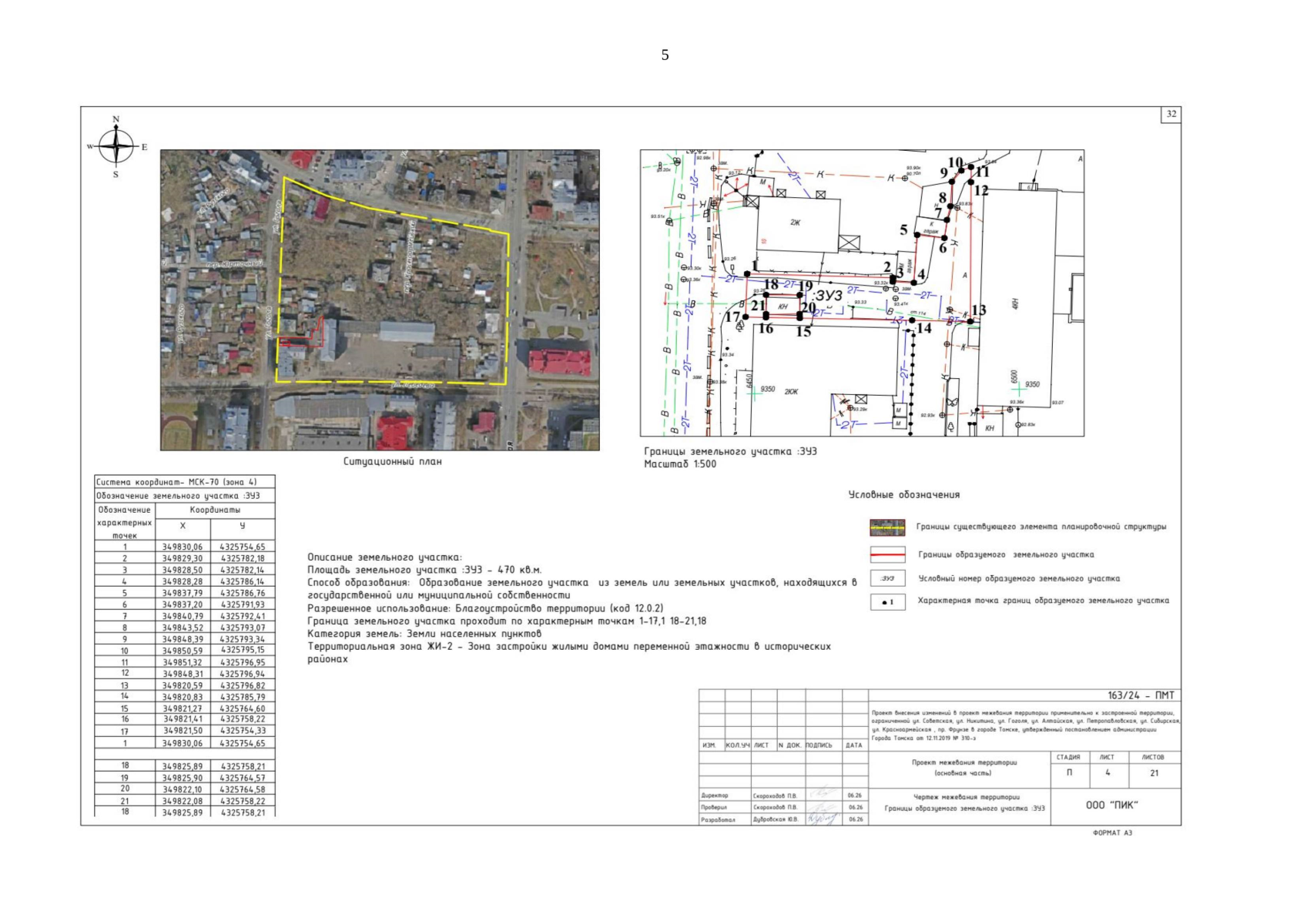Screen dimensions: 1307x924
Task: Click the 'Координаты' column header
Action: point(215,510)
